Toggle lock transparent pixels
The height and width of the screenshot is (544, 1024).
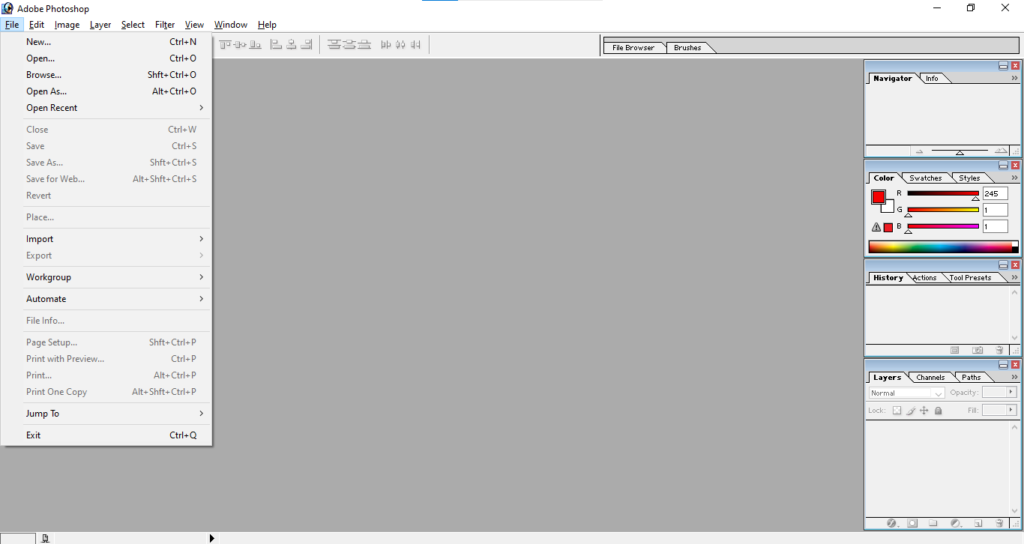[897, 411]
